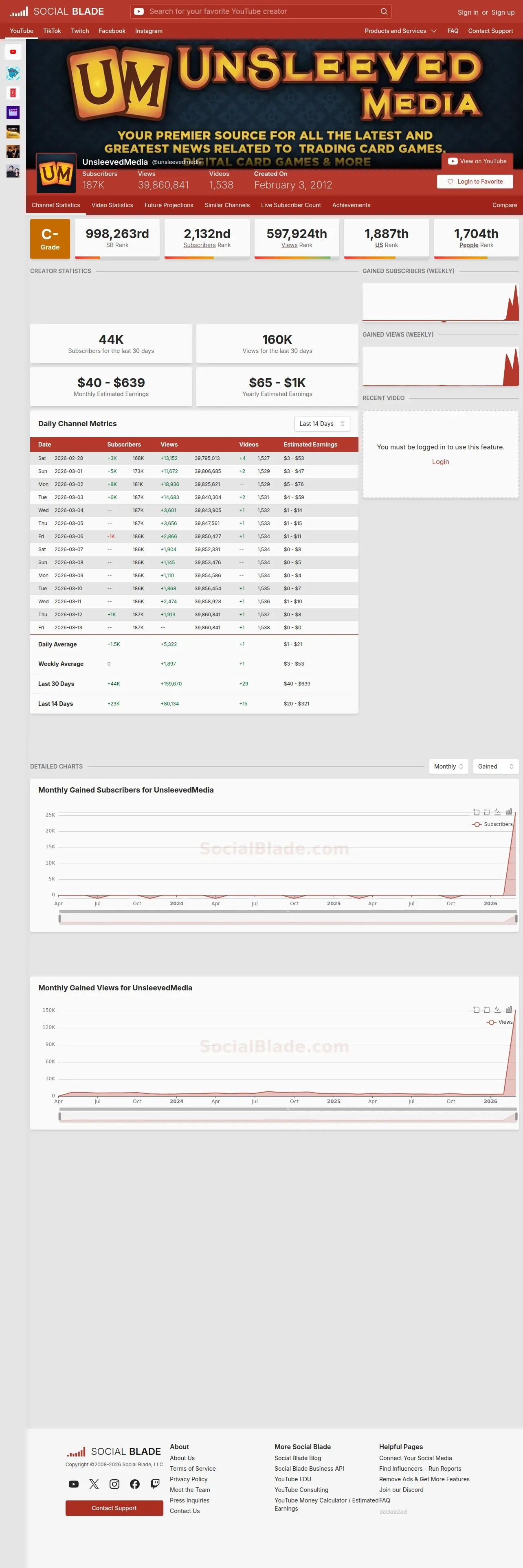
Task: Click the Sign up link
Action: [x=503, y=12]
